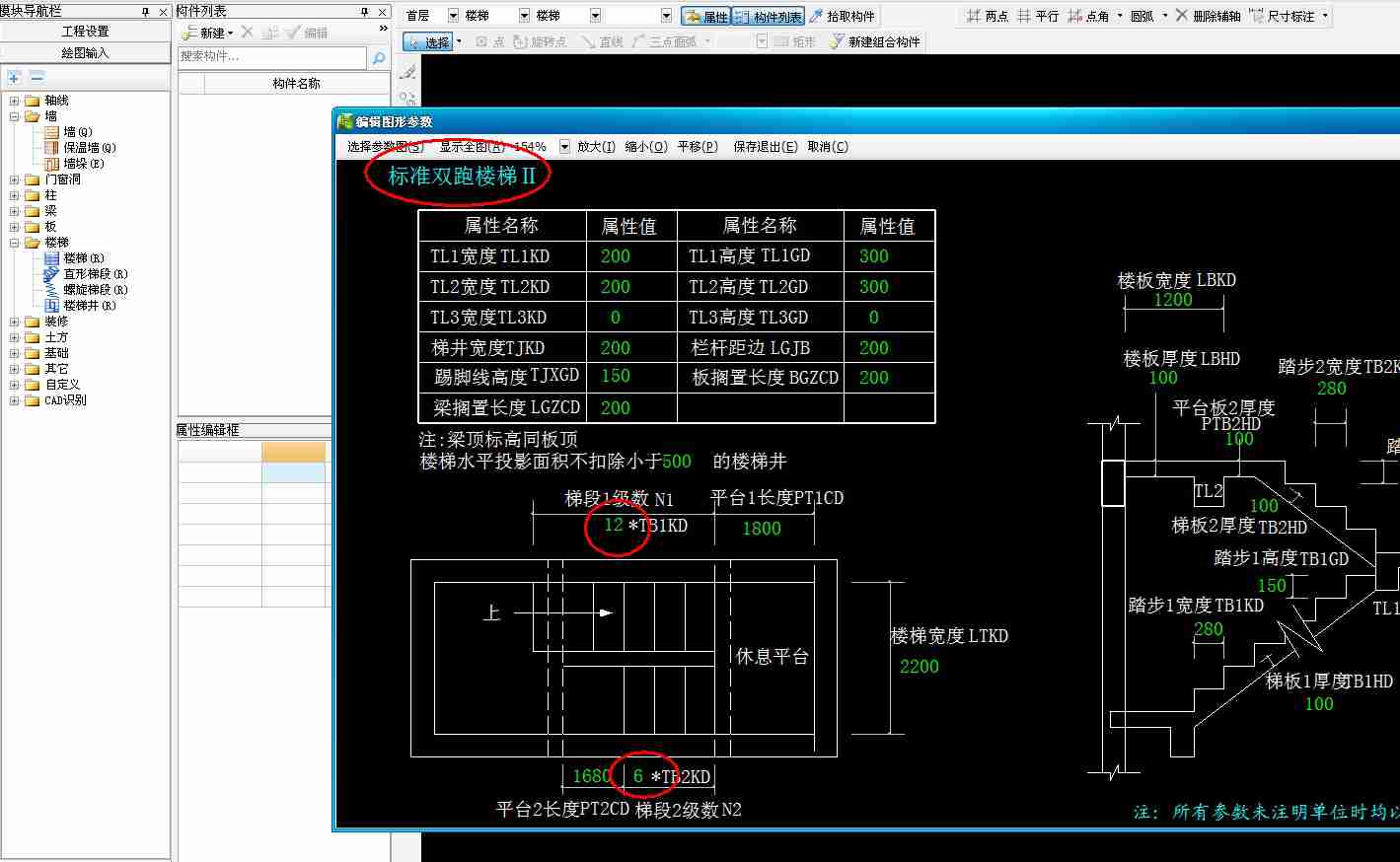Click 显示全图(A) menu item
1400x862 pixels.
click(x=472, y=147)
